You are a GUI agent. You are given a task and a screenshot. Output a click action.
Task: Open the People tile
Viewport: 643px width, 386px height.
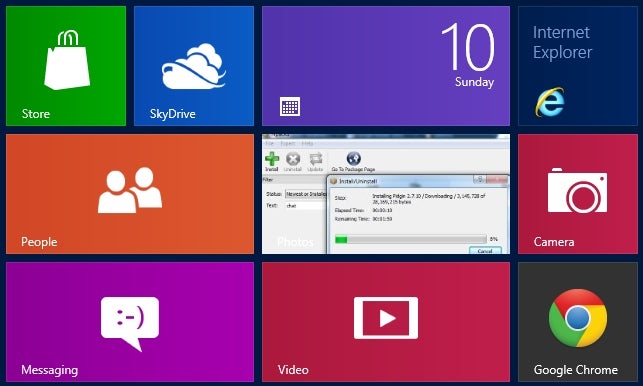[130, 194]
